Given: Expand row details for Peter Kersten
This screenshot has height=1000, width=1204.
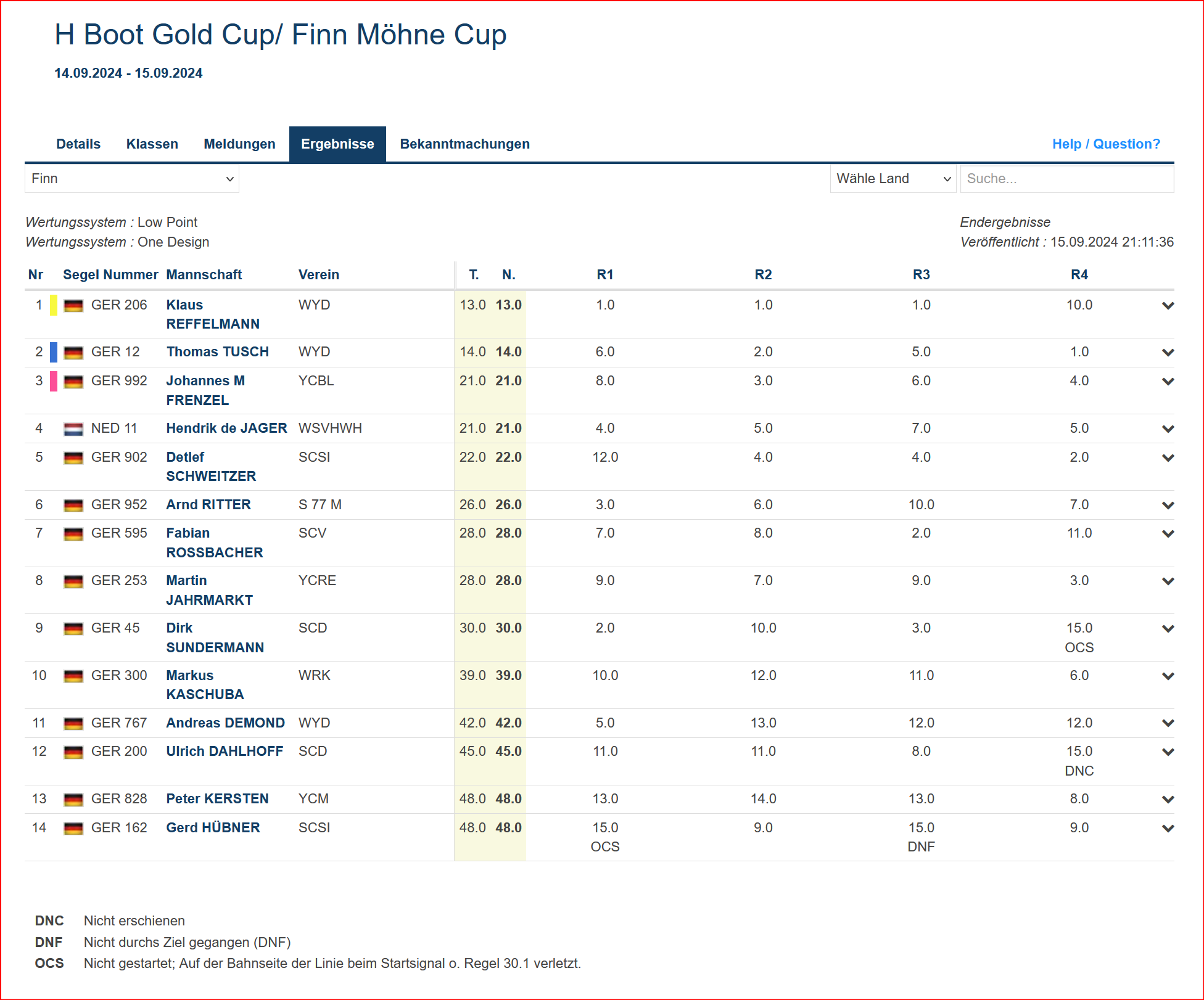Looking at the screenshot, I should pyautogui.click(x=1168, y=800).
